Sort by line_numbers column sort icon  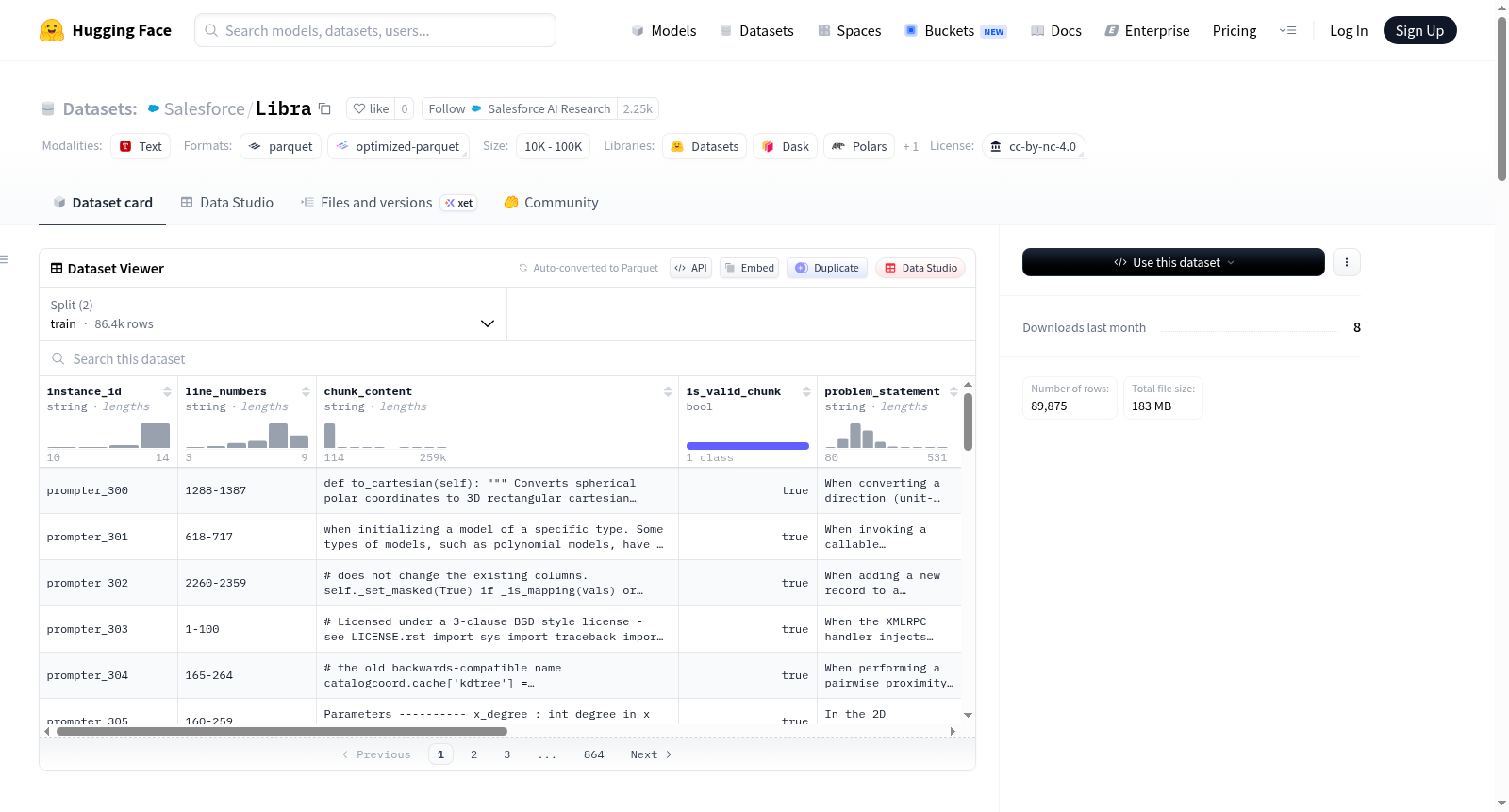pos(306,391)
